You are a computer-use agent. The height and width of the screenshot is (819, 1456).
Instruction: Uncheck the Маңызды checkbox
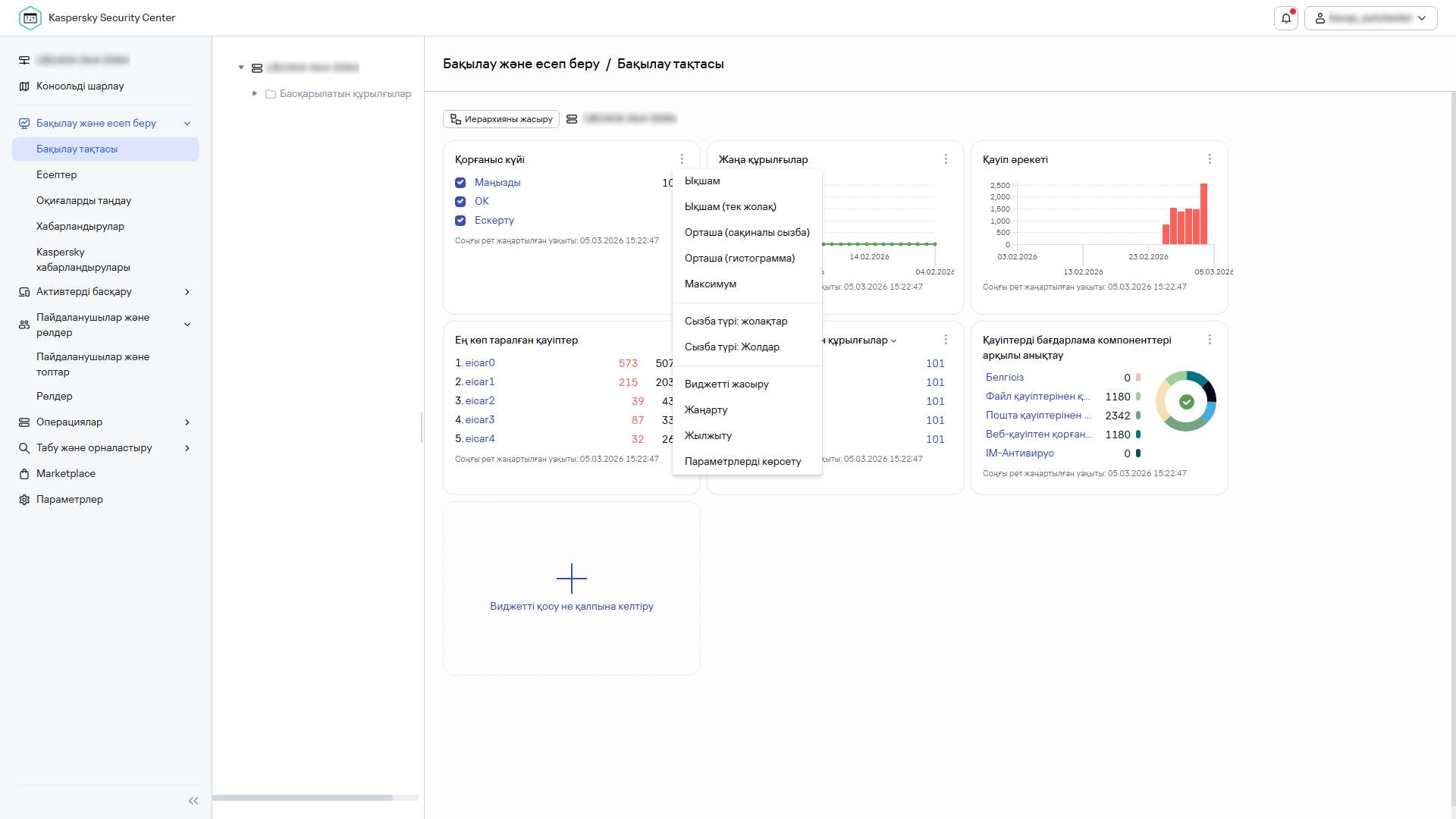[460, 183]
